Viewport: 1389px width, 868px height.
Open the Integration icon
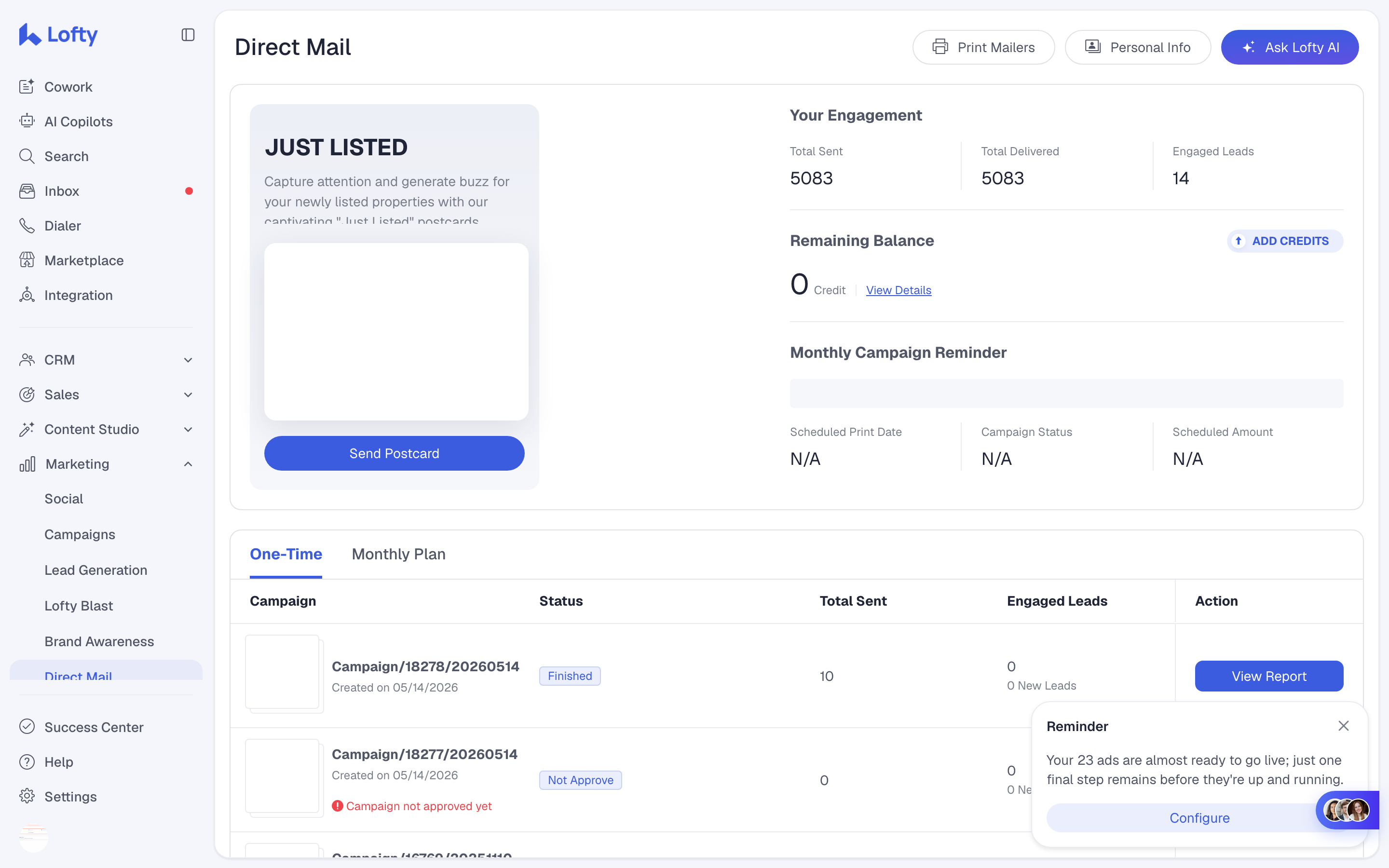[x=27, y=295]
